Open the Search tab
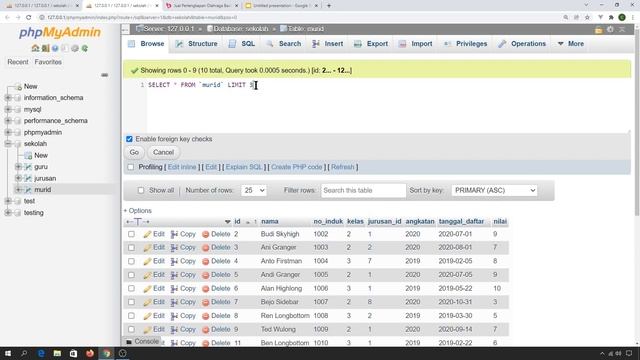640x360 pixels. [284, 44]
